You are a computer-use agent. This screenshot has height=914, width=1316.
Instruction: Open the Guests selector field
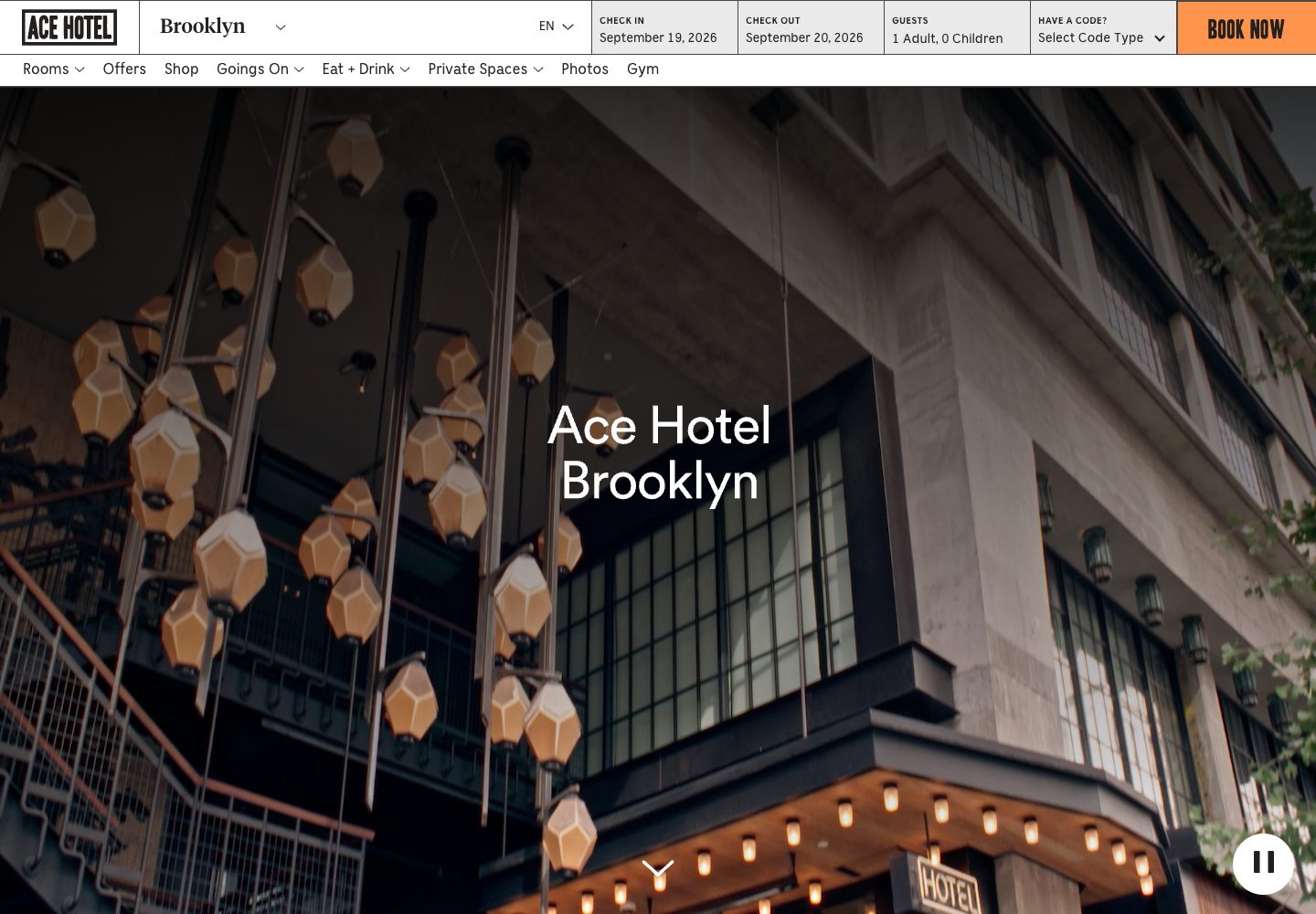point(957,28)
